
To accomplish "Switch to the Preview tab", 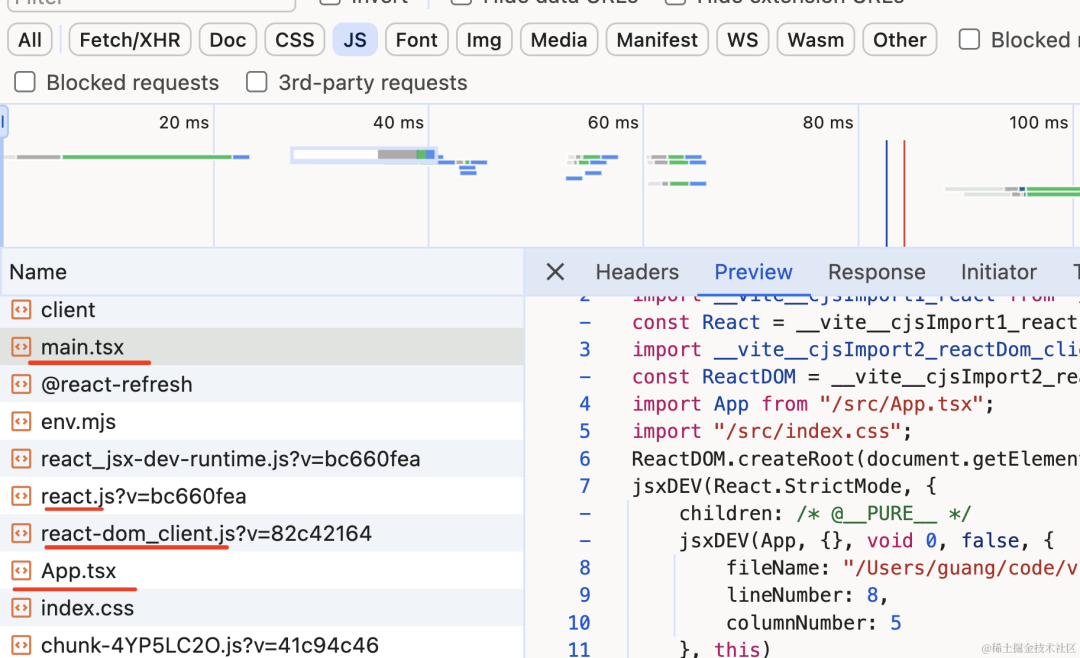I will 753,271.
